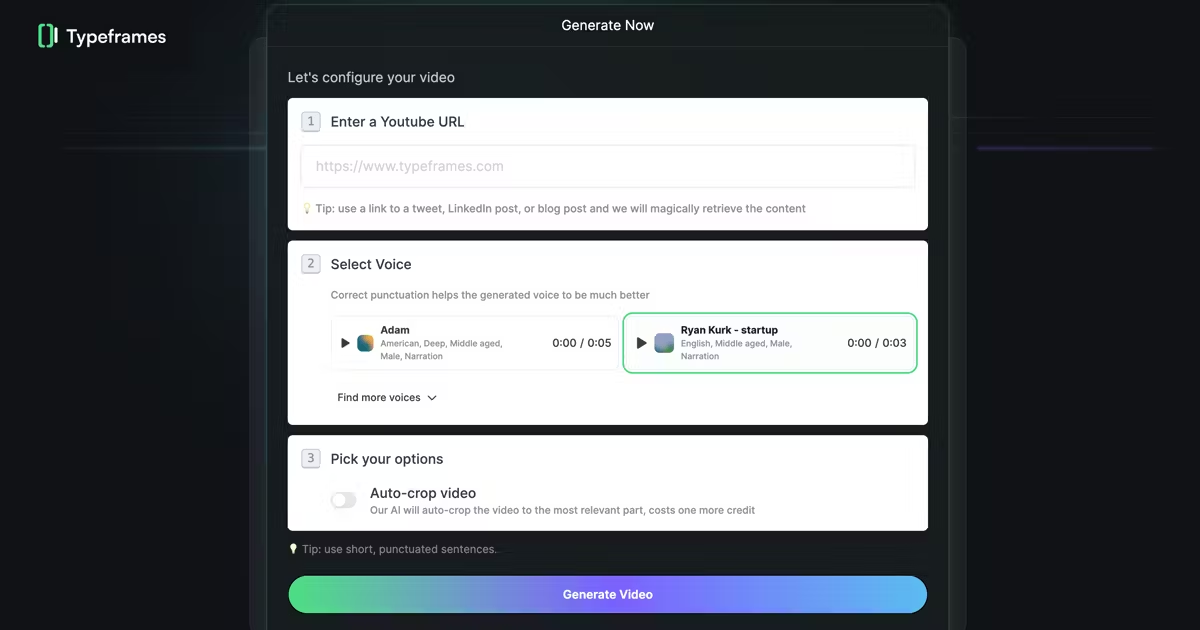
Task: Click the Generate Now header tab
Action: click(607, 25)
